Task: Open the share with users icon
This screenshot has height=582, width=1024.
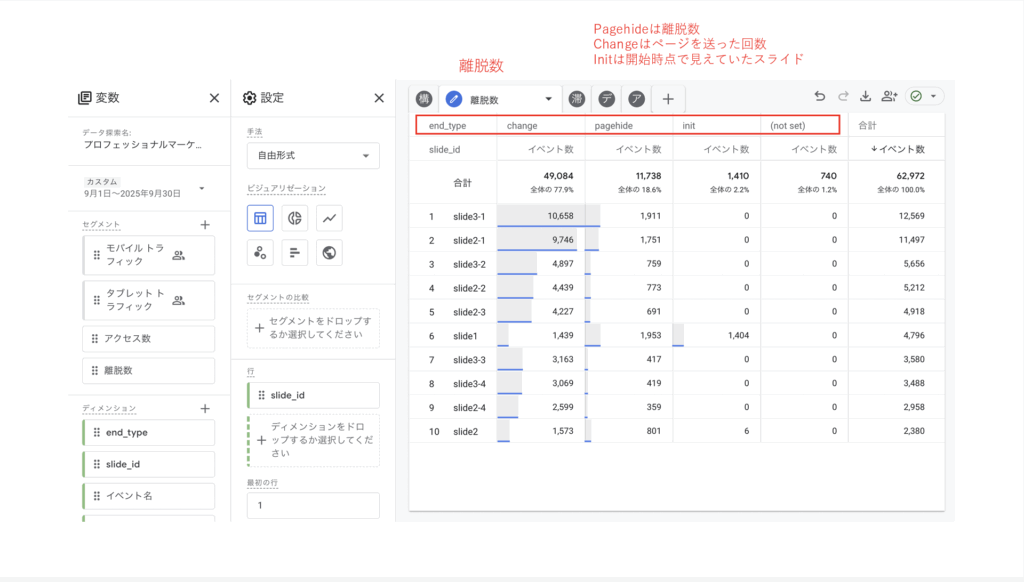Action: 889,97
